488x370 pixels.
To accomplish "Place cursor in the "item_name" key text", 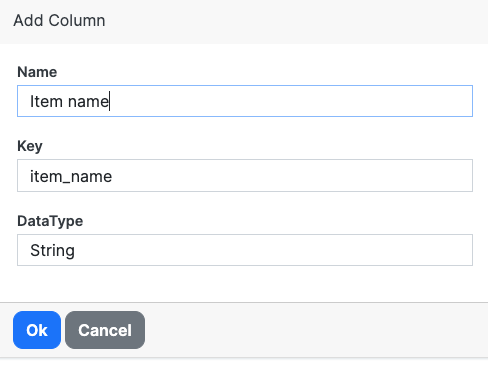I will pos(71,176).
